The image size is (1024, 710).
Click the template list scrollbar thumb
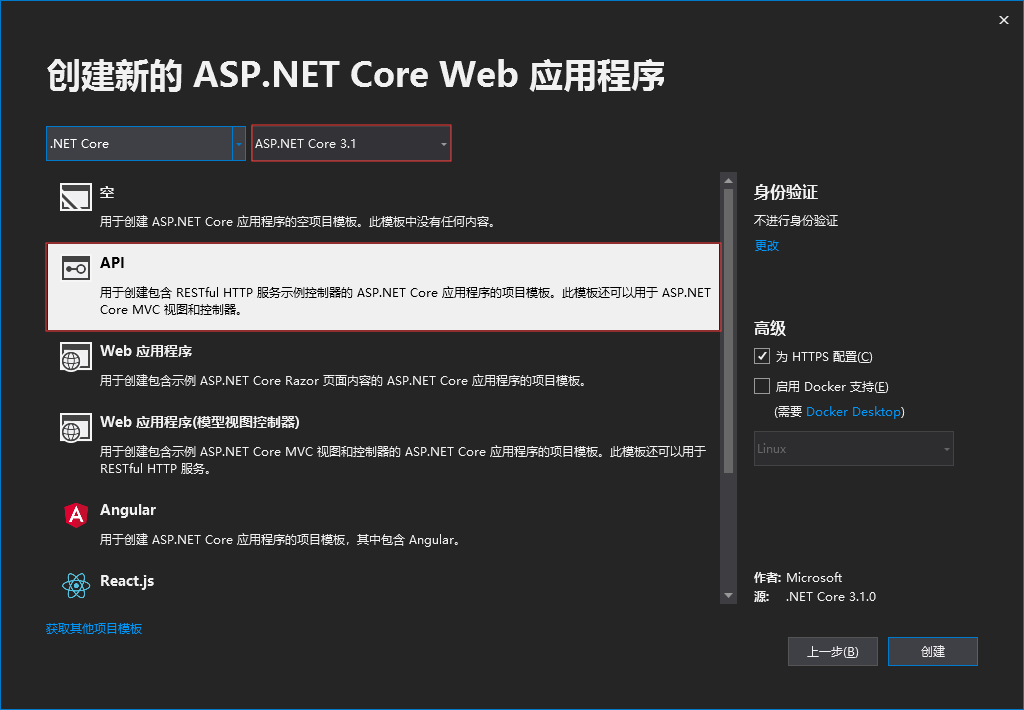click(x=728, y=331)
